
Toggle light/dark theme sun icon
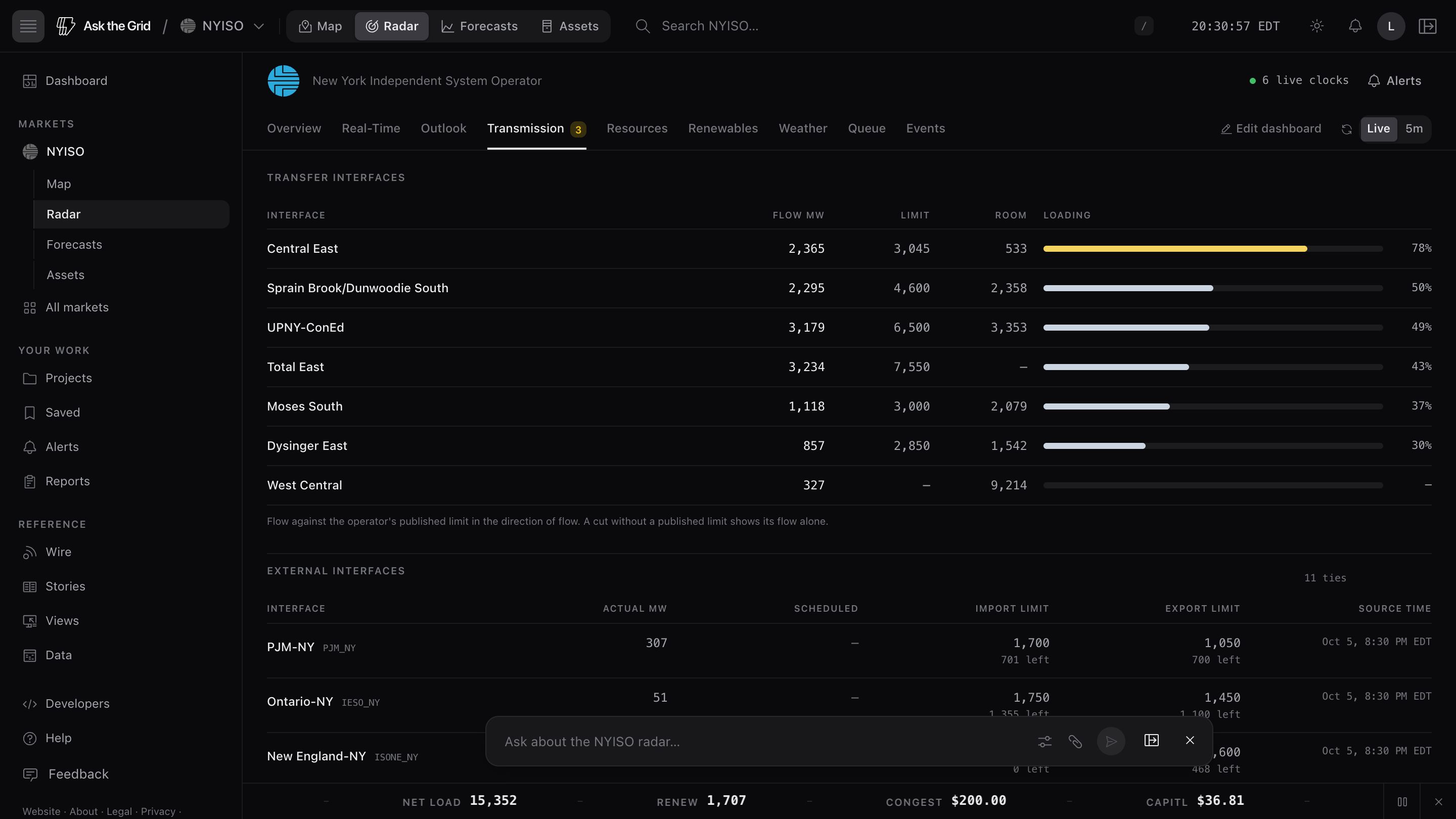coord(1316,26)
